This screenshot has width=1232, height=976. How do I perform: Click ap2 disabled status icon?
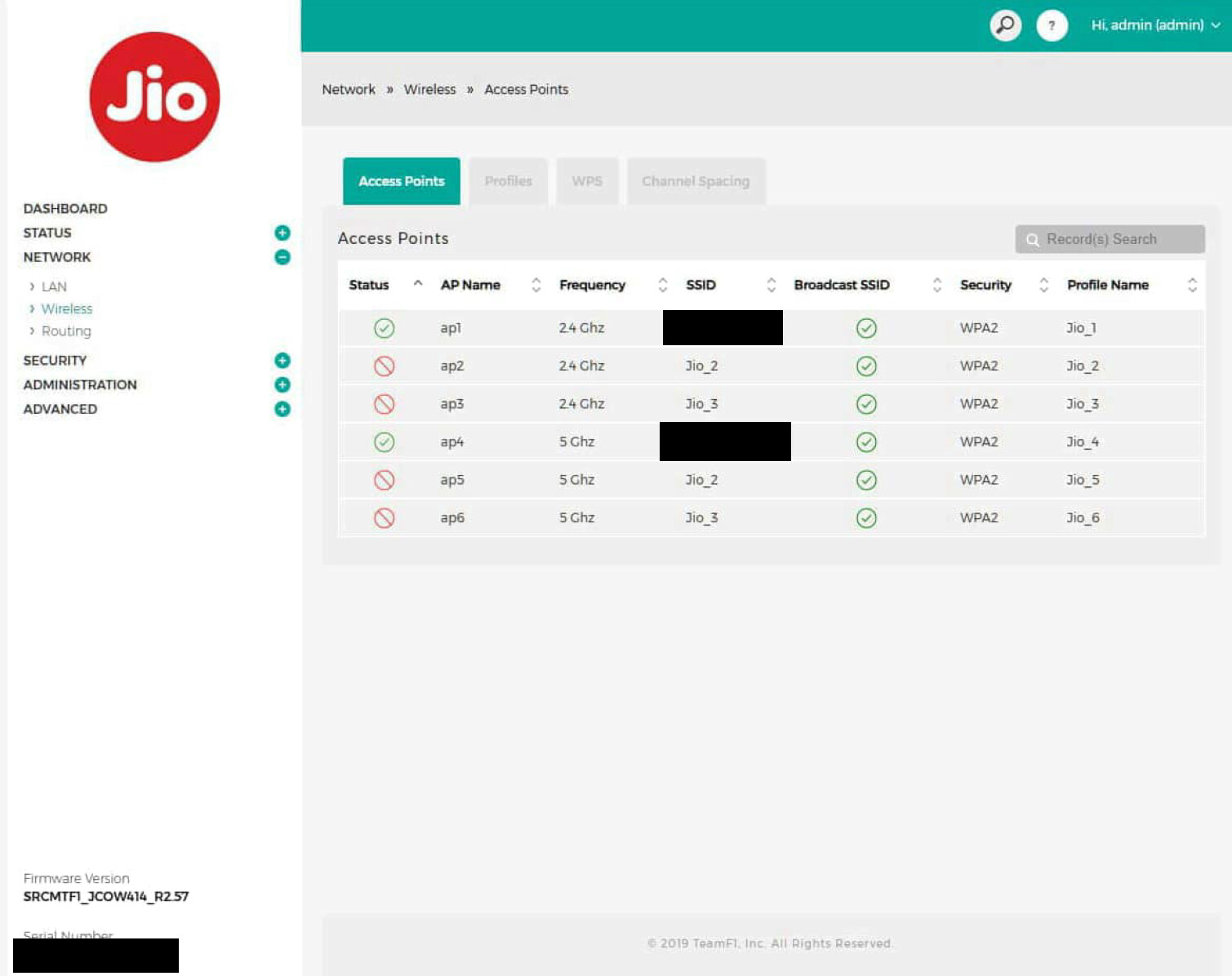(x=384, y=366)
